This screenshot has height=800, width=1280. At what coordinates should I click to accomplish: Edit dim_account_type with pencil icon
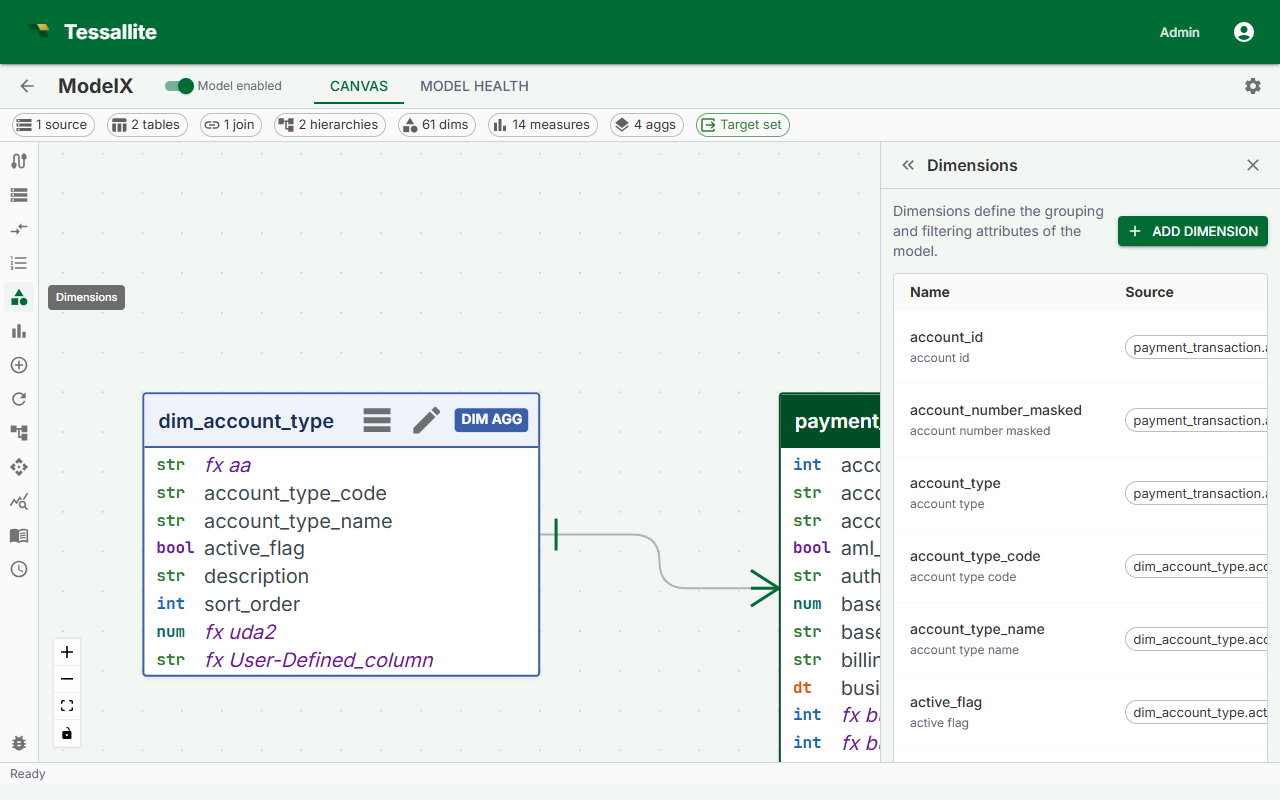click(427, 420)
